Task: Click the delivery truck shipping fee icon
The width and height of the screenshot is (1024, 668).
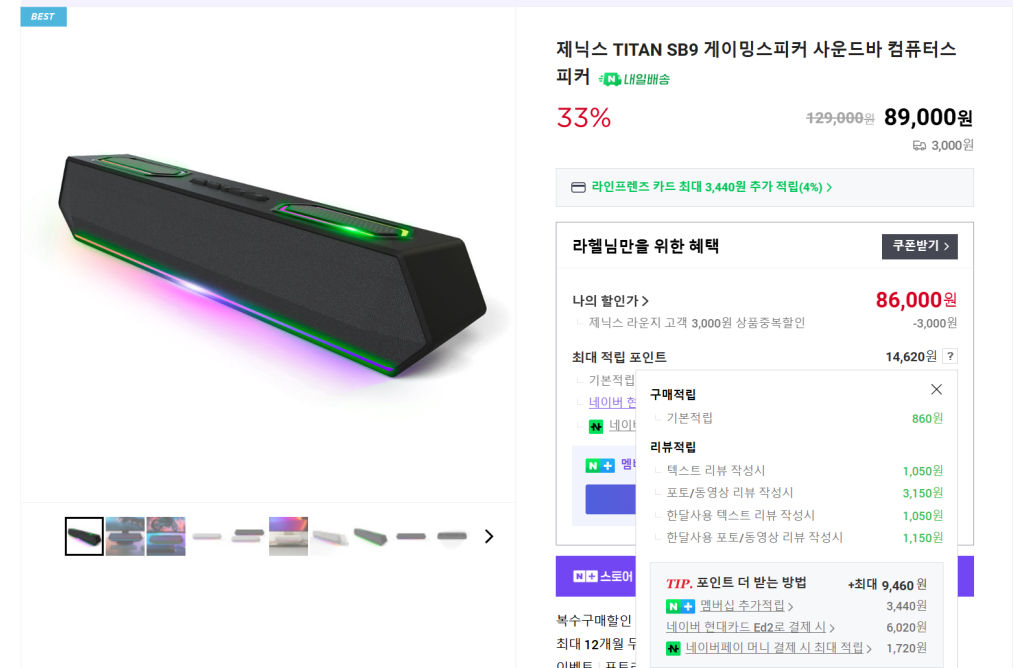Action: pyautogui.click(x=919, y=145)
